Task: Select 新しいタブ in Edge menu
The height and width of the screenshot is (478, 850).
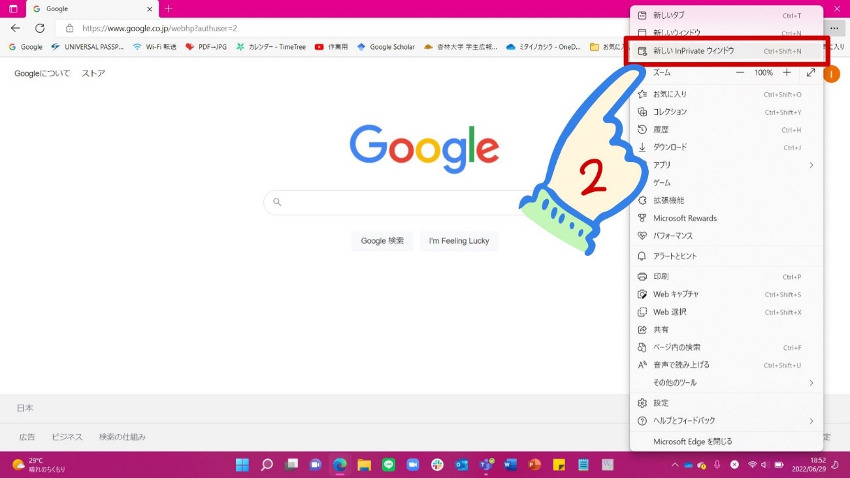Action: pos(726,15)
